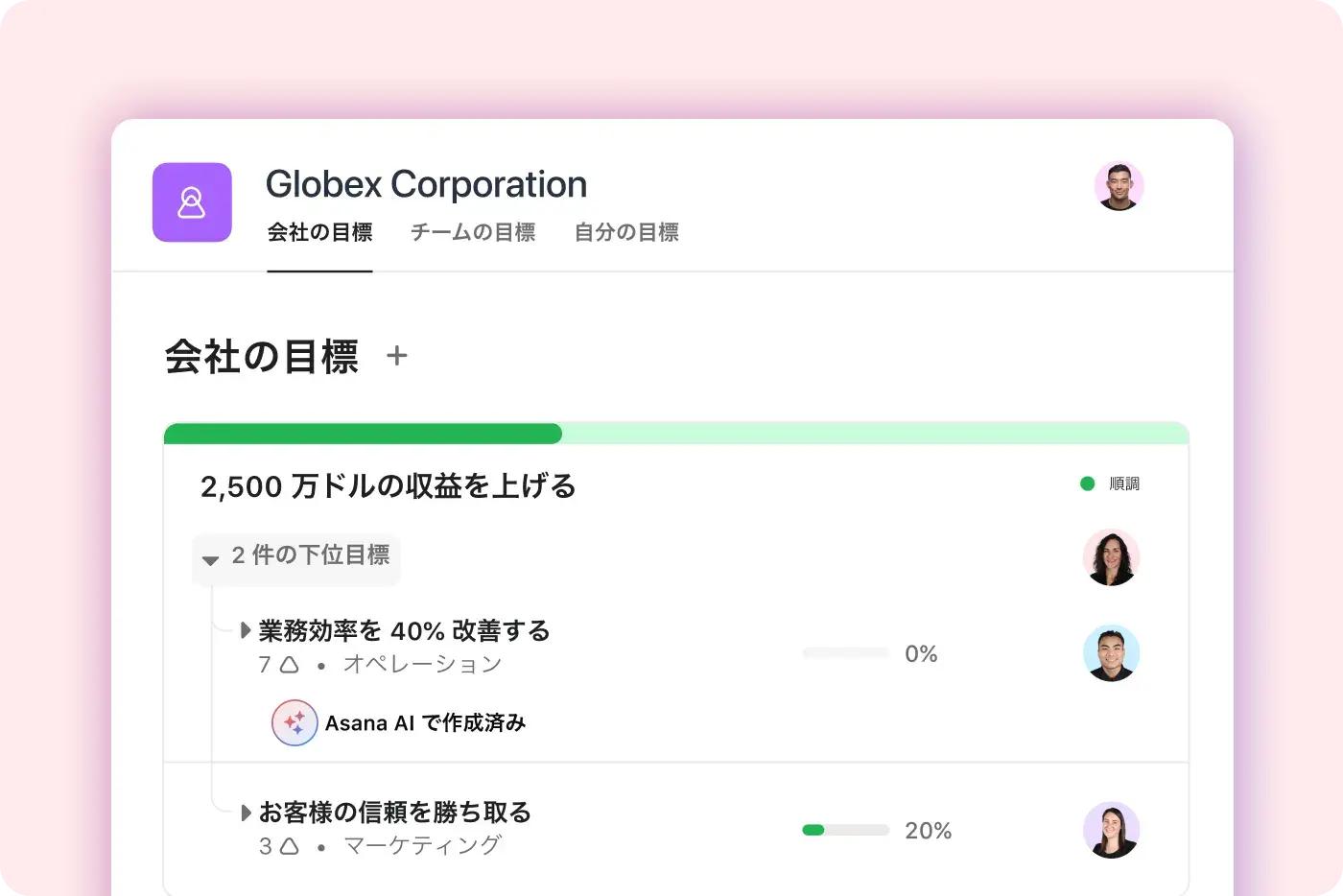Click the green 順調 status dot
The height and width of the screenshot is (896, 1343).
(x=1087, y=483)
